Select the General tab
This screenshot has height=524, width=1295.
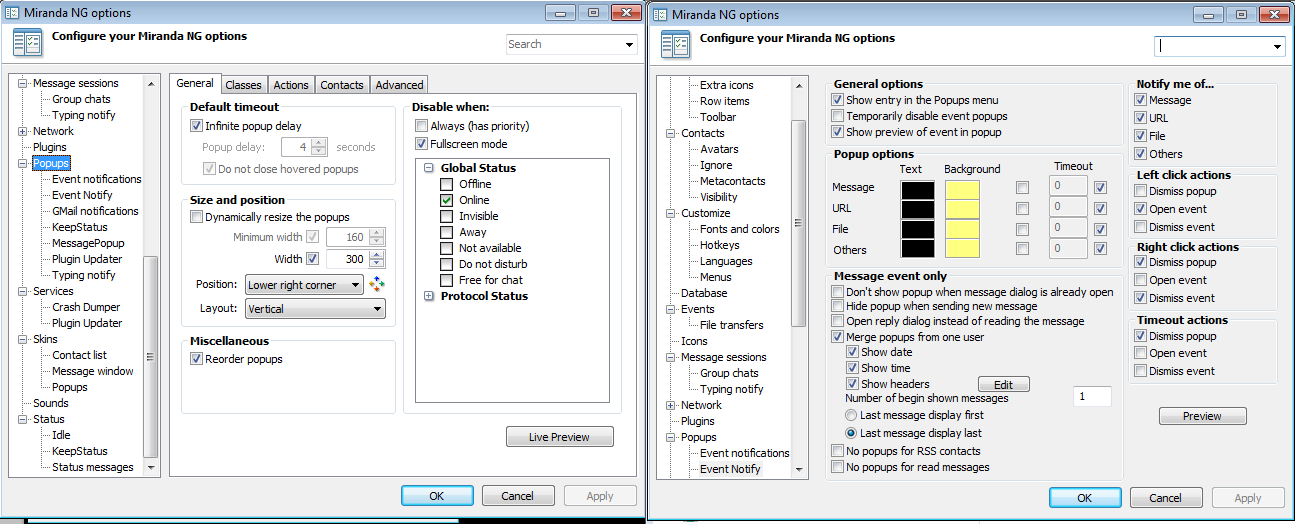coord(195,84)
